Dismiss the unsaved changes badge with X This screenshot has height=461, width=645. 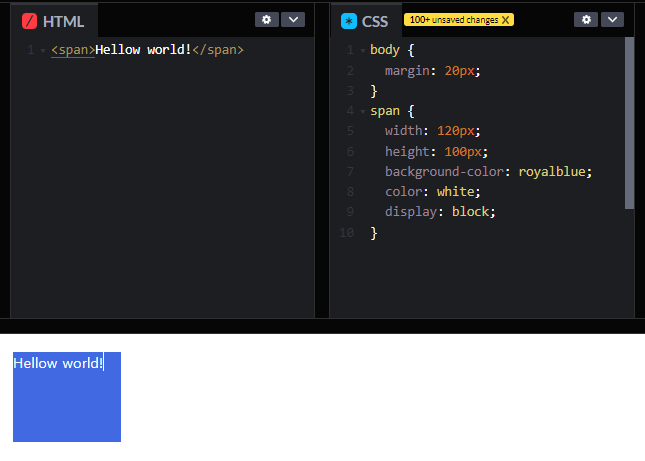click(x=506, y=20)
